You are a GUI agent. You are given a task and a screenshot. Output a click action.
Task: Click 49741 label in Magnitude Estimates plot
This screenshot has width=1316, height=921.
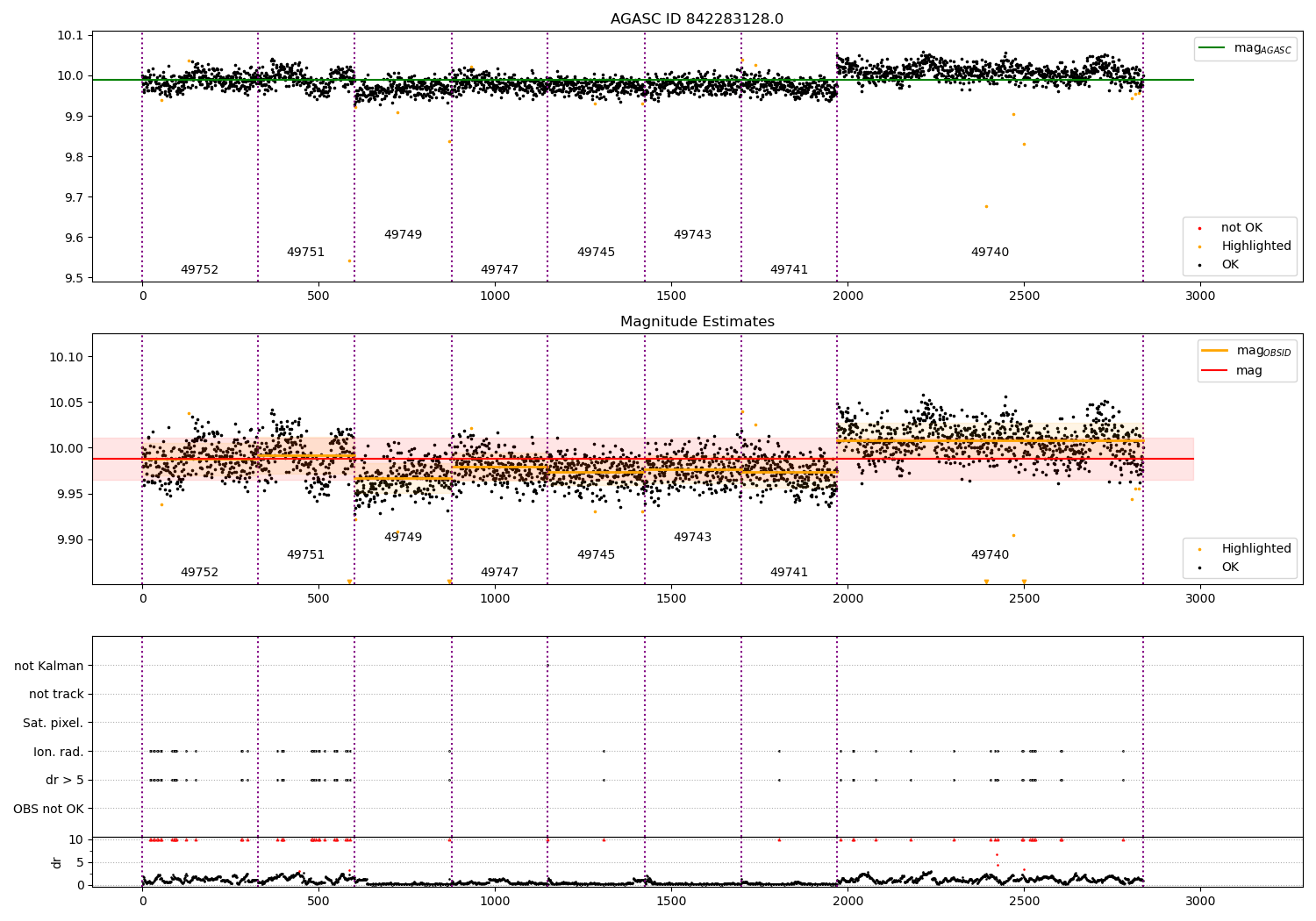click(789, 573)
